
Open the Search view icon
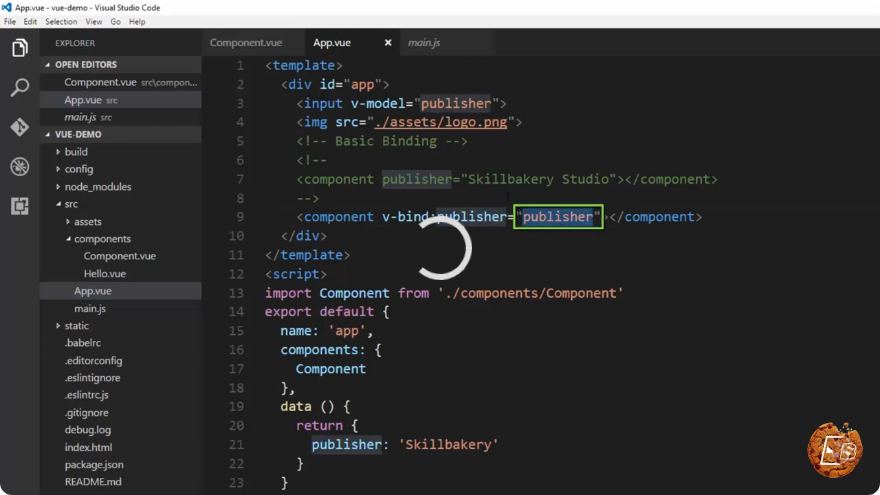20,87
